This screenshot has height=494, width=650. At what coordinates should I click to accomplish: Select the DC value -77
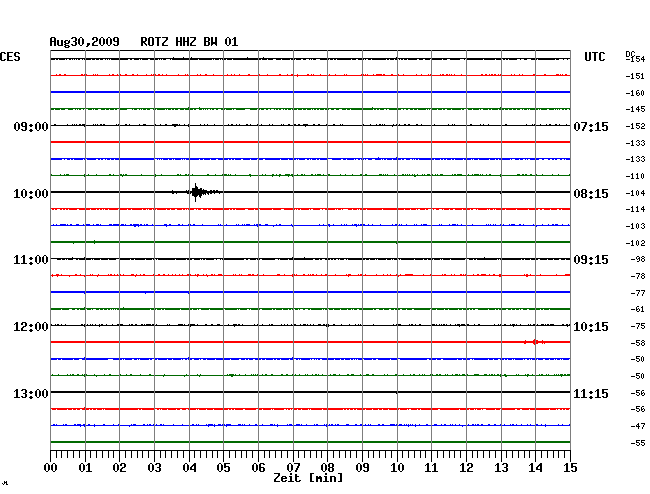(x=638, y=293)
